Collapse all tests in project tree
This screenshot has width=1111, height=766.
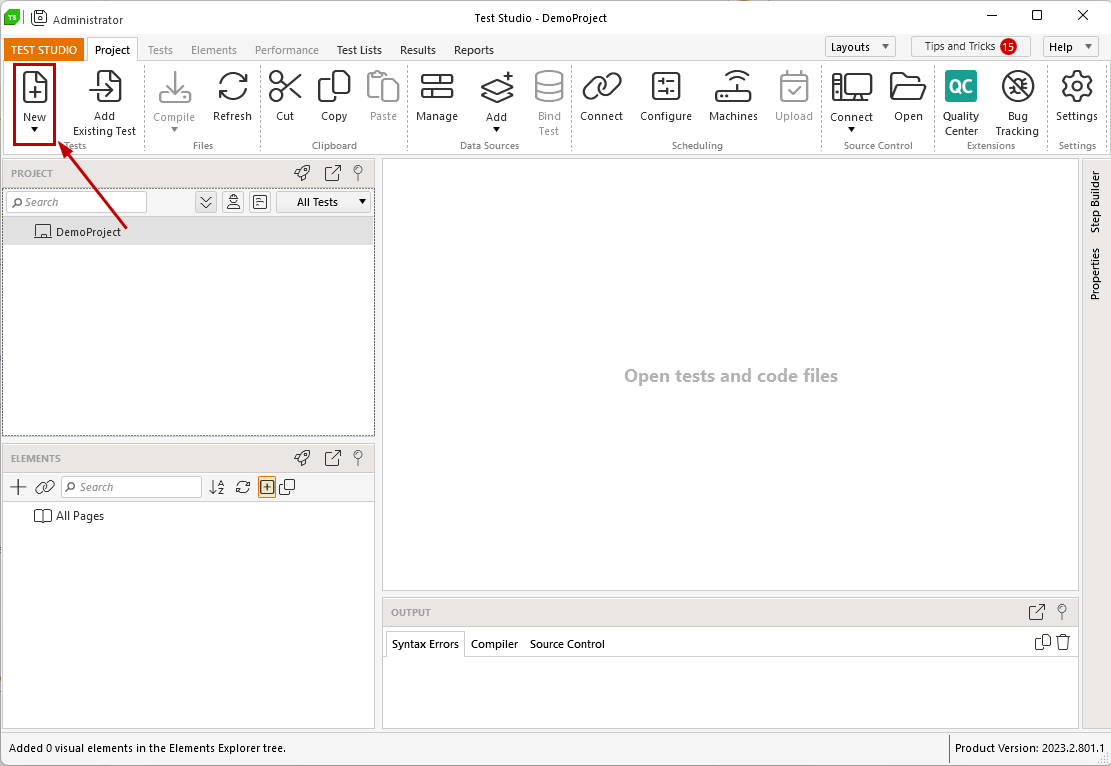pyautogui.click(x=205, y=202)
